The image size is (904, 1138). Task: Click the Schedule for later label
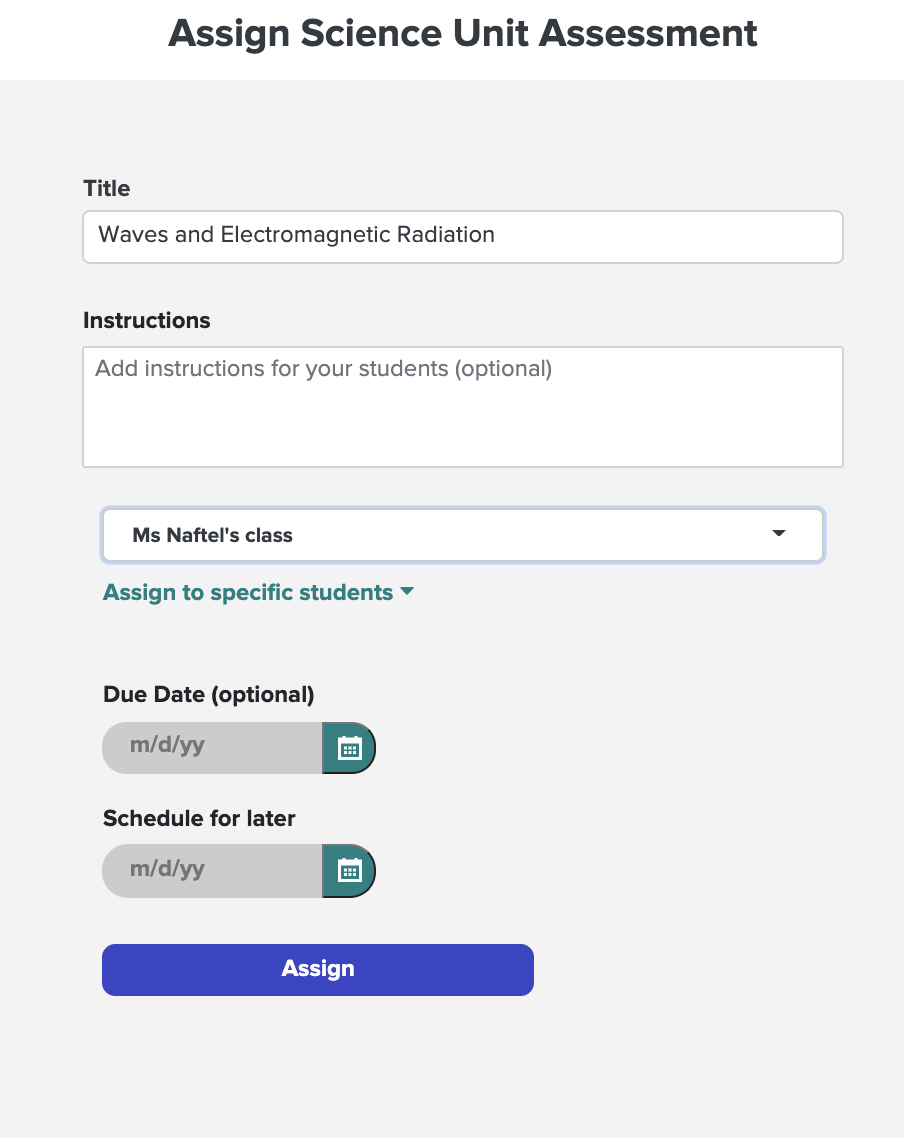200,818
